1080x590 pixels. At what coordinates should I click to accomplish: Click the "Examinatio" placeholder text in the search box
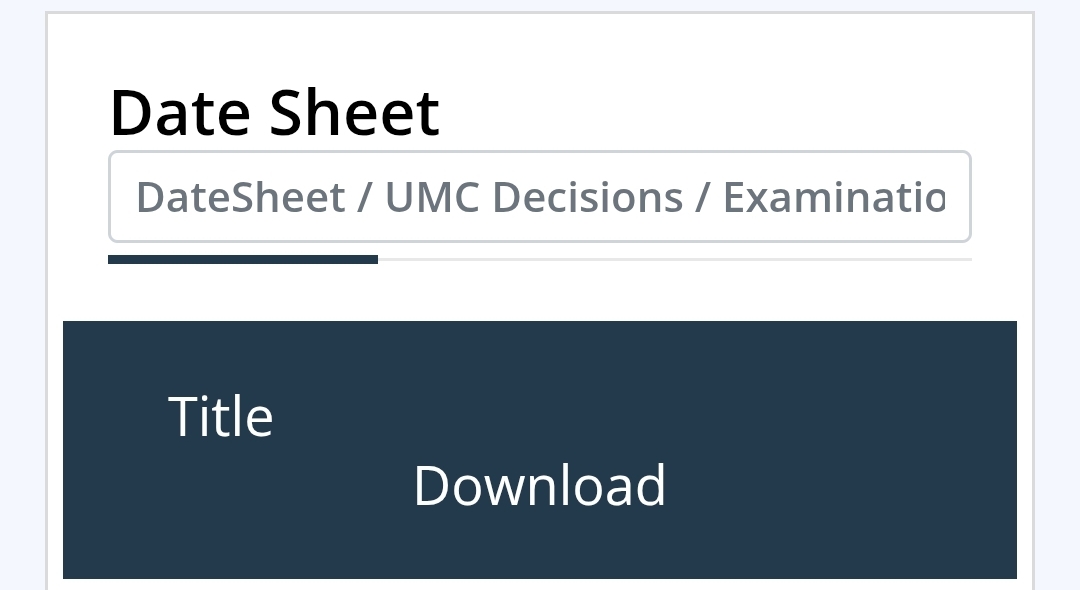833,198
